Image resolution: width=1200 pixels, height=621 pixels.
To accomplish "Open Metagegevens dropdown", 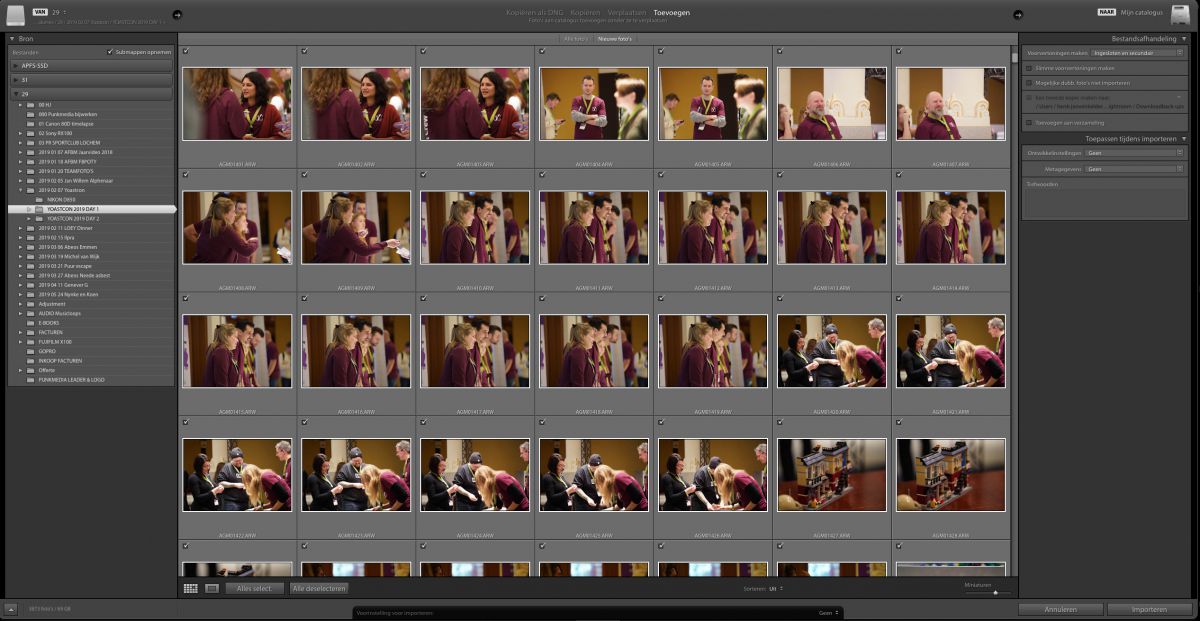I will 1135,169.
